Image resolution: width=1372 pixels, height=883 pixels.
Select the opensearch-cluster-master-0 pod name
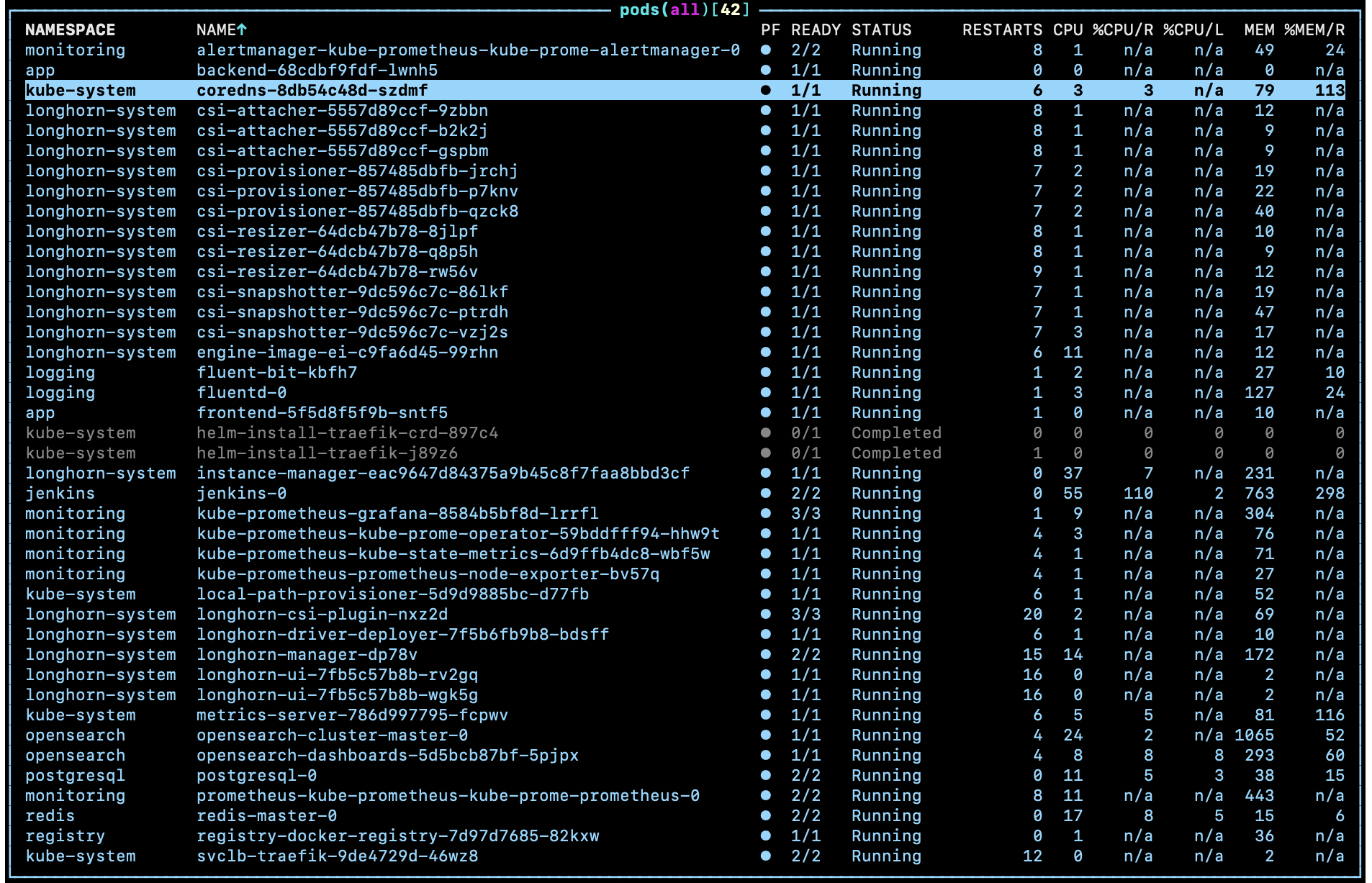click(333, 735)
